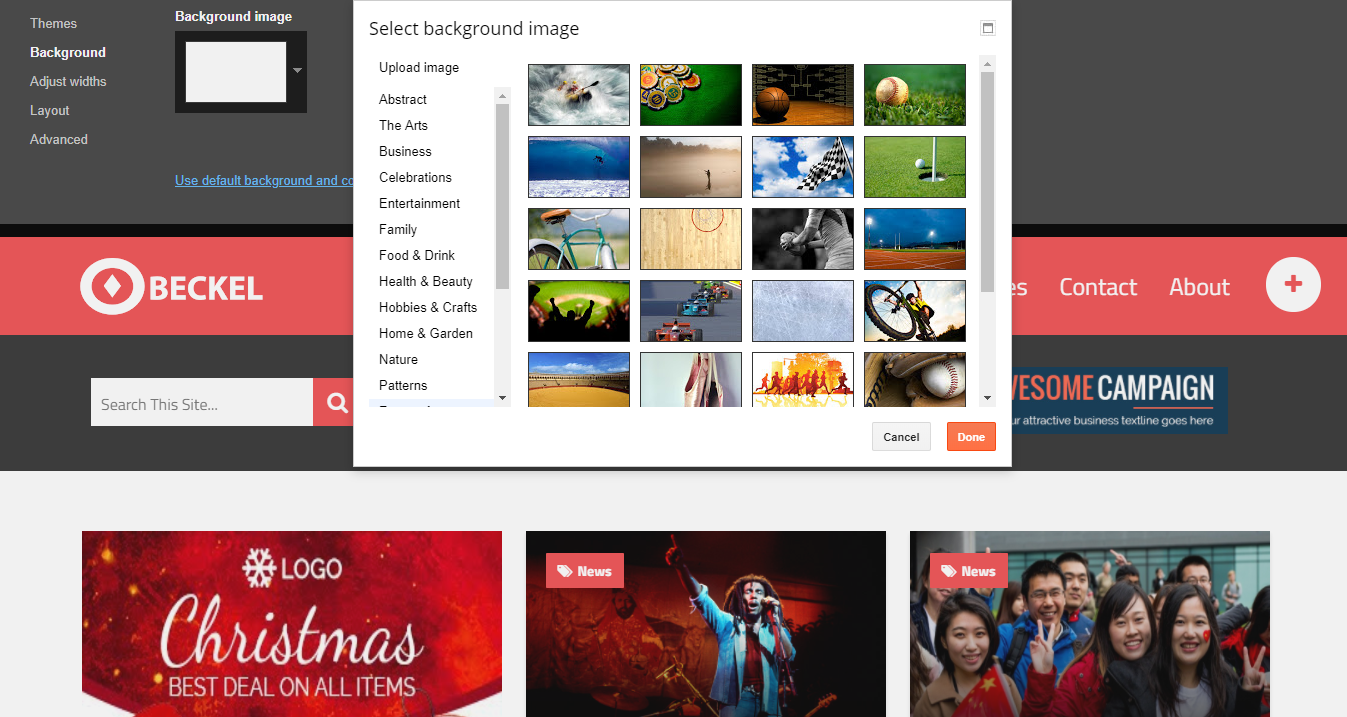Click the News tag on the group photo
The width and height of the screenshot is (1347, 717).
coord(969,571)
